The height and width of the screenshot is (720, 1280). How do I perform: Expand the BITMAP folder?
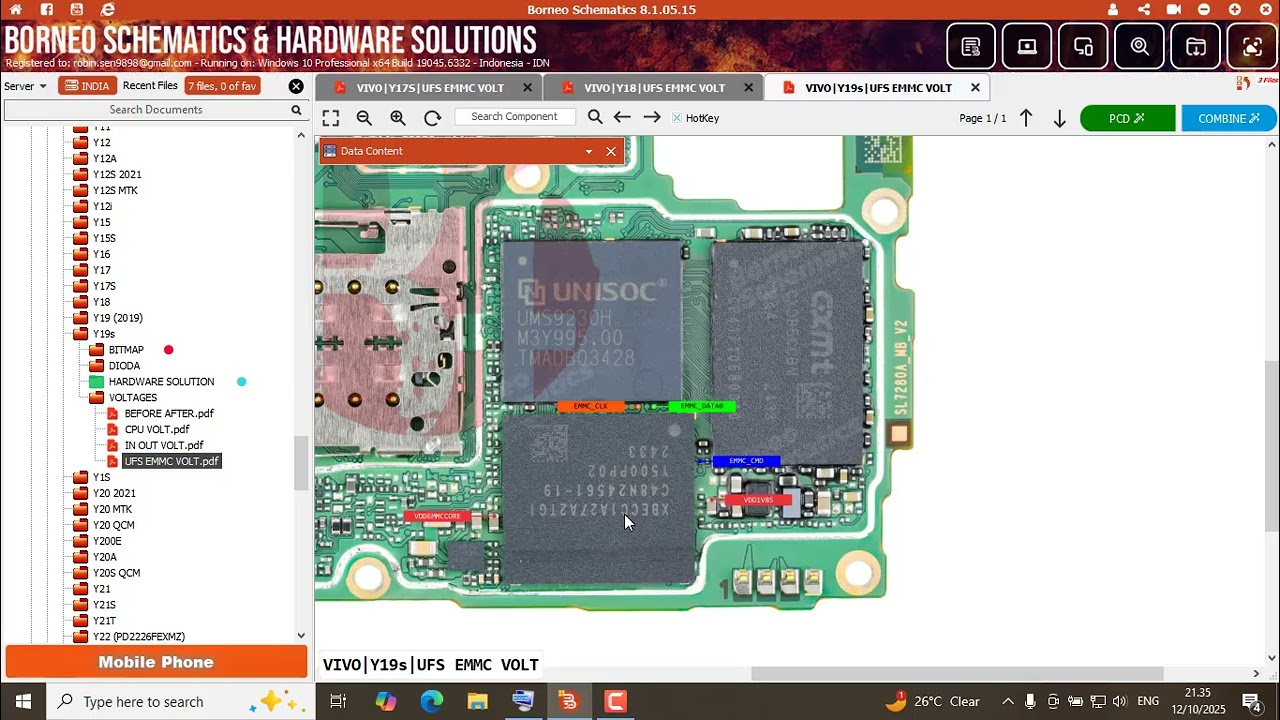97,350
